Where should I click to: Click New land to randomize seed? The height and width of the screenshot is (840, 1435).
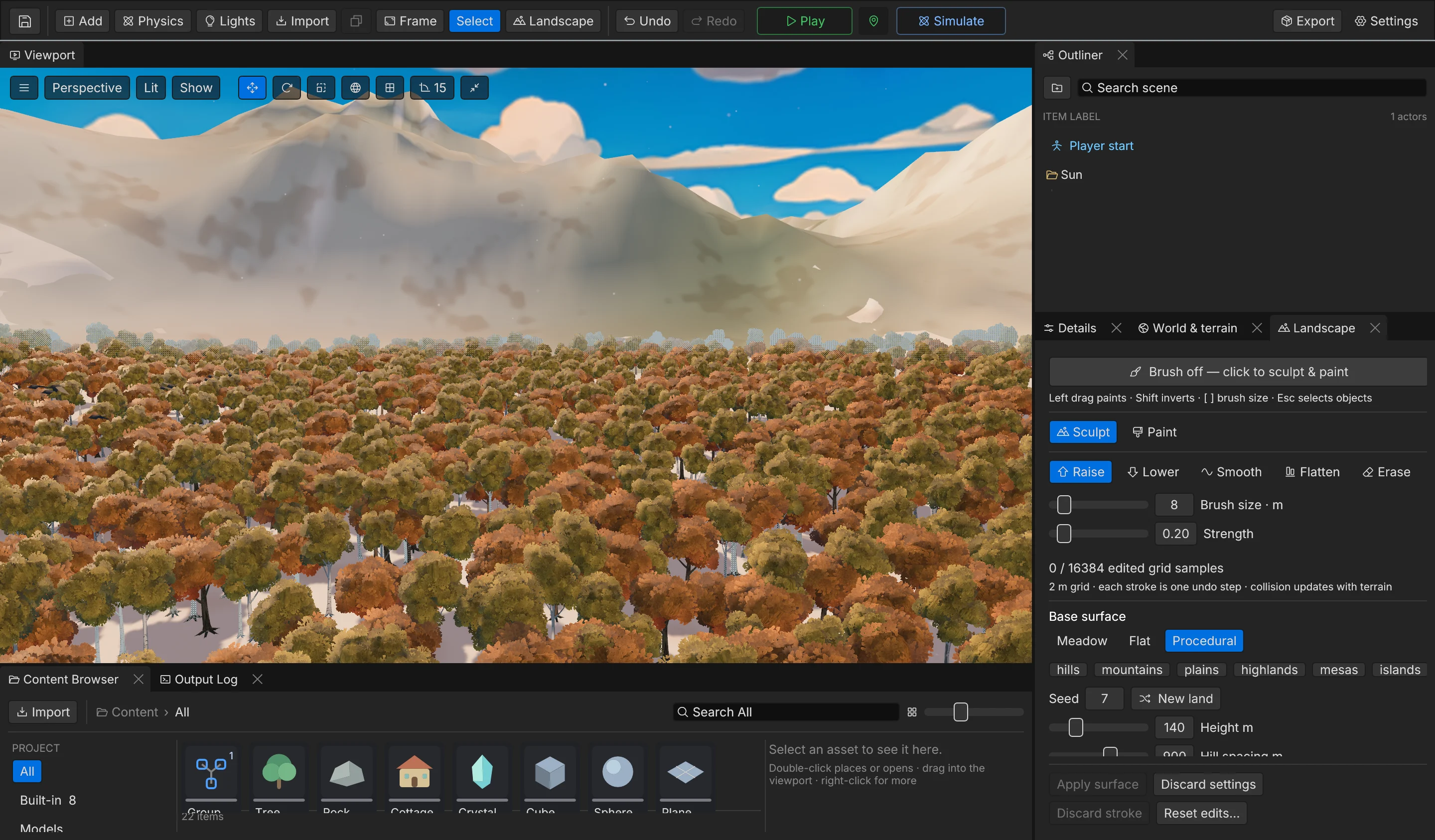pos(1175,699)
